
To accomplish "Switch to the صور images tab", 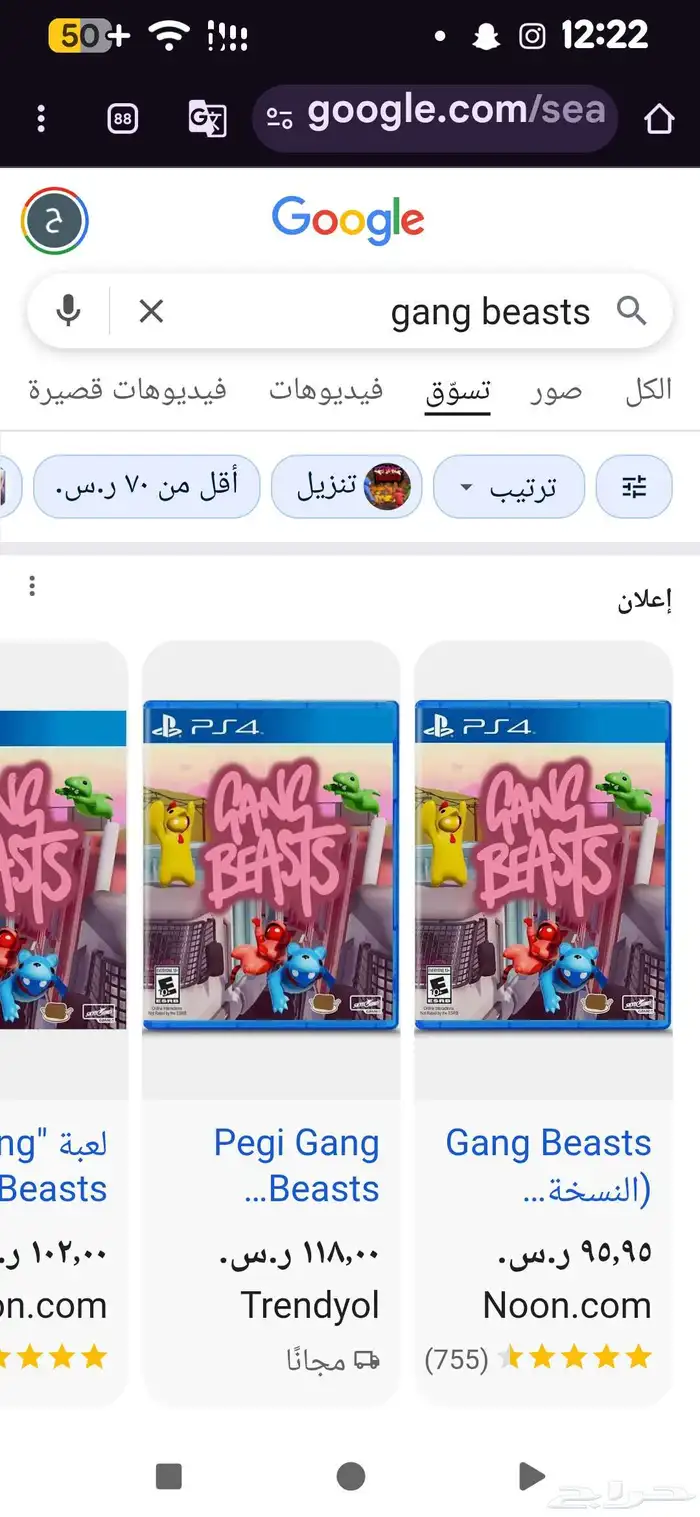I will pyautogui.click(x=555, y=390).
